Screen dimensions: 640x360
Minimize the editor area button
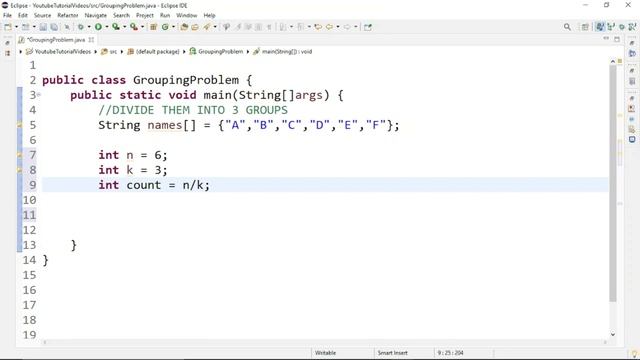[606, 39]
